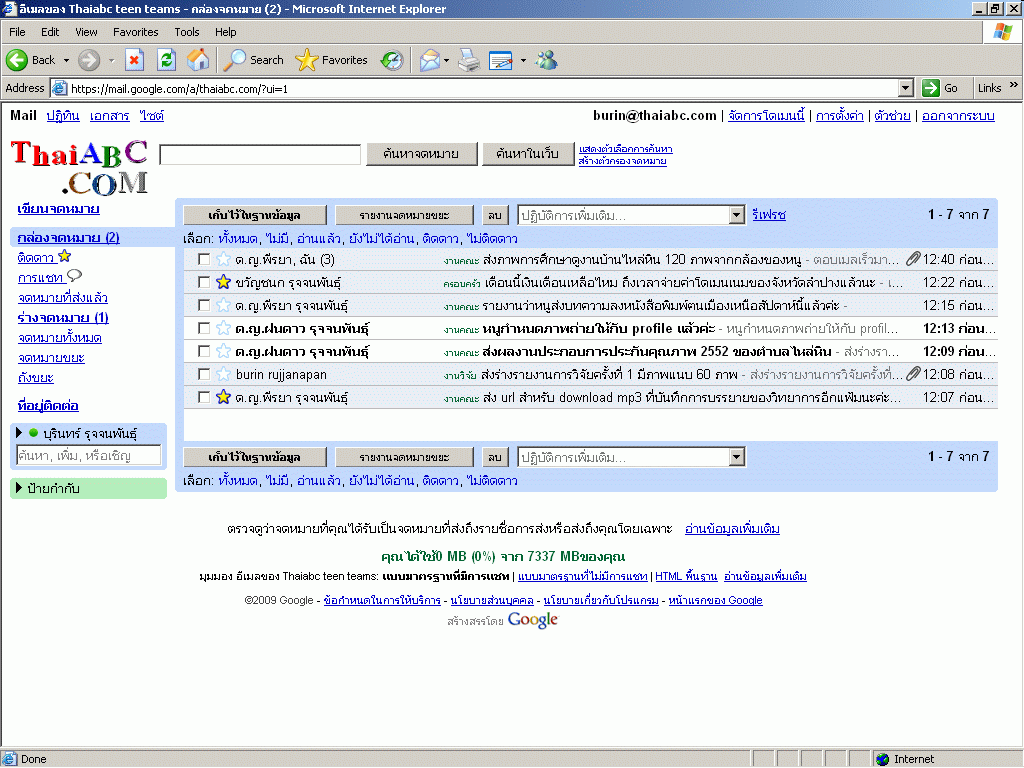1024x768 pixels.
Task: Click the ThaiABC.COM logo
Action: [x=80, y=166]
